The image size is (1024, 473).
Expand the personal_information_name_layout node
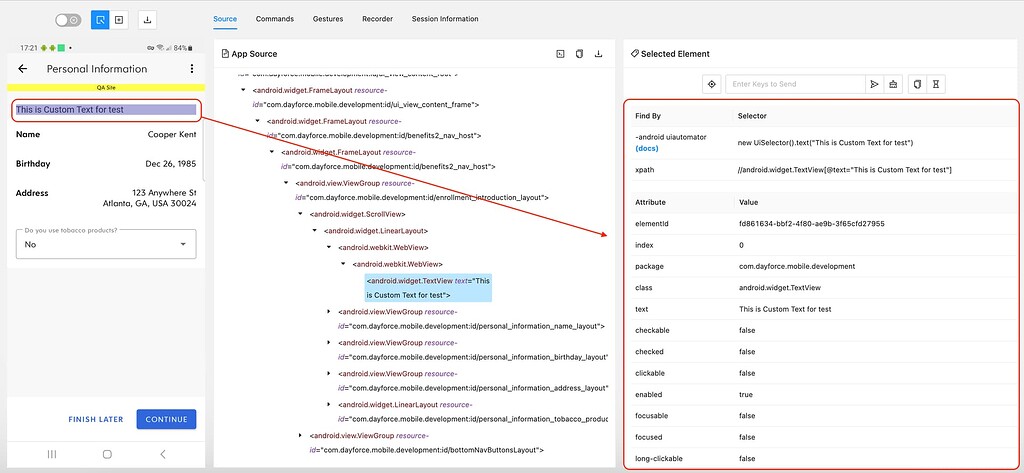(328, 312)
